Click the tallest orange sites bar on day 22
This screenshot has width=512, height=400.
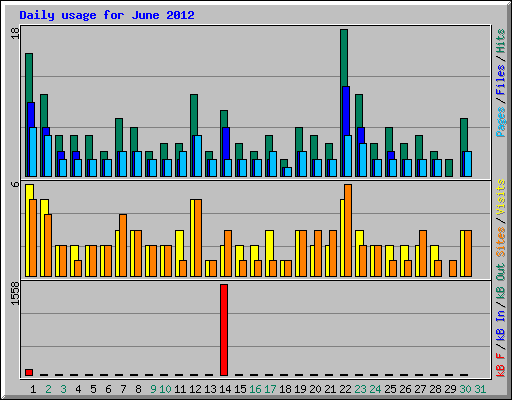pyautogui.click(x=348, y=230)
